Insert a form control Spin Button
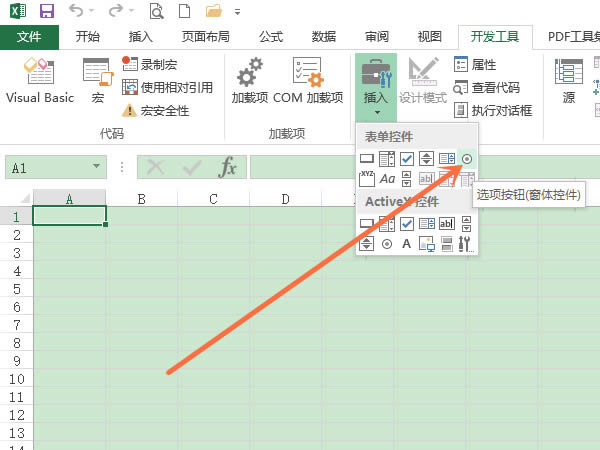 click(427, 159)
